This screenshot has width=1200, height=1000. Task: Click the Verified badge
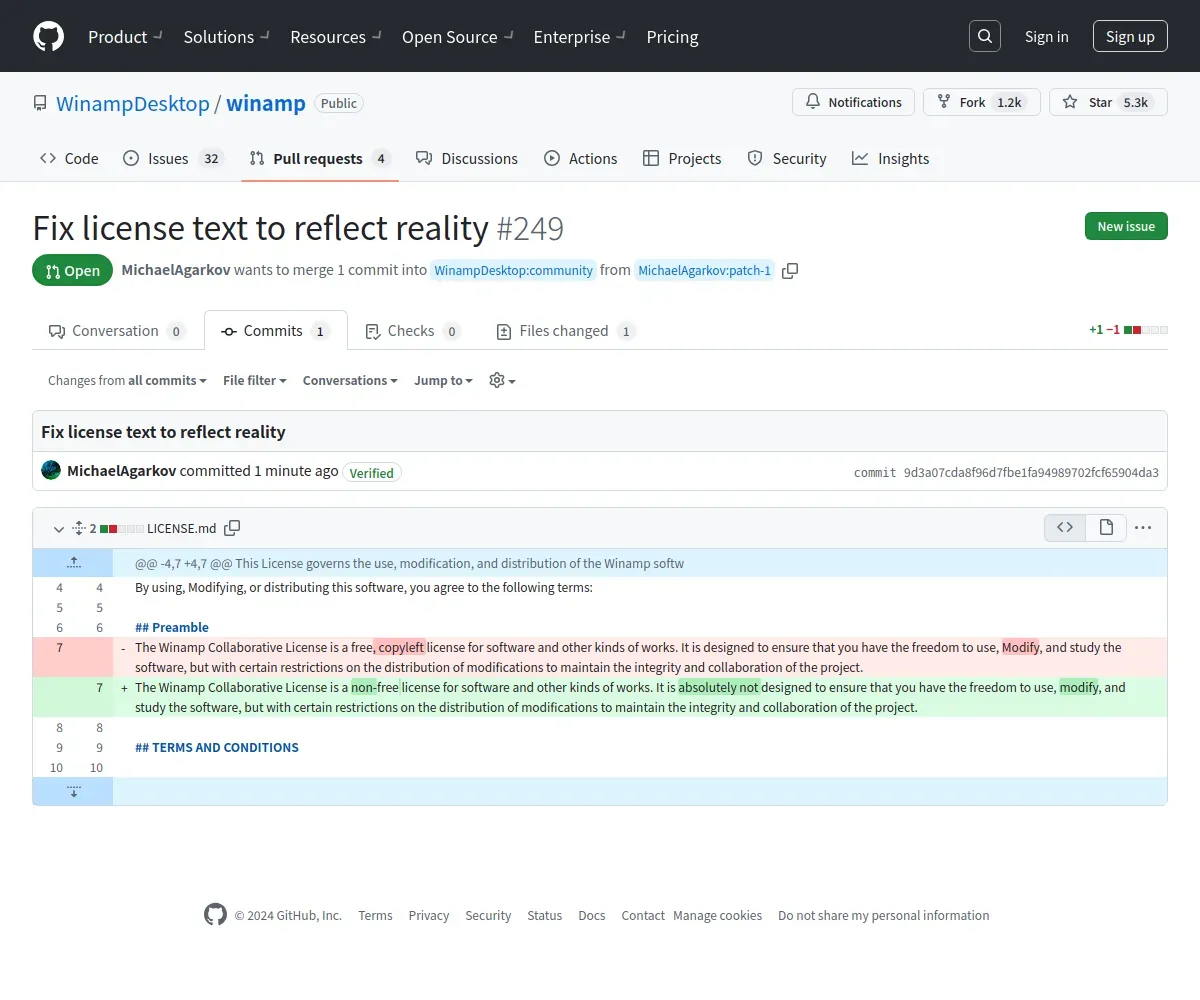coord(372,473)
